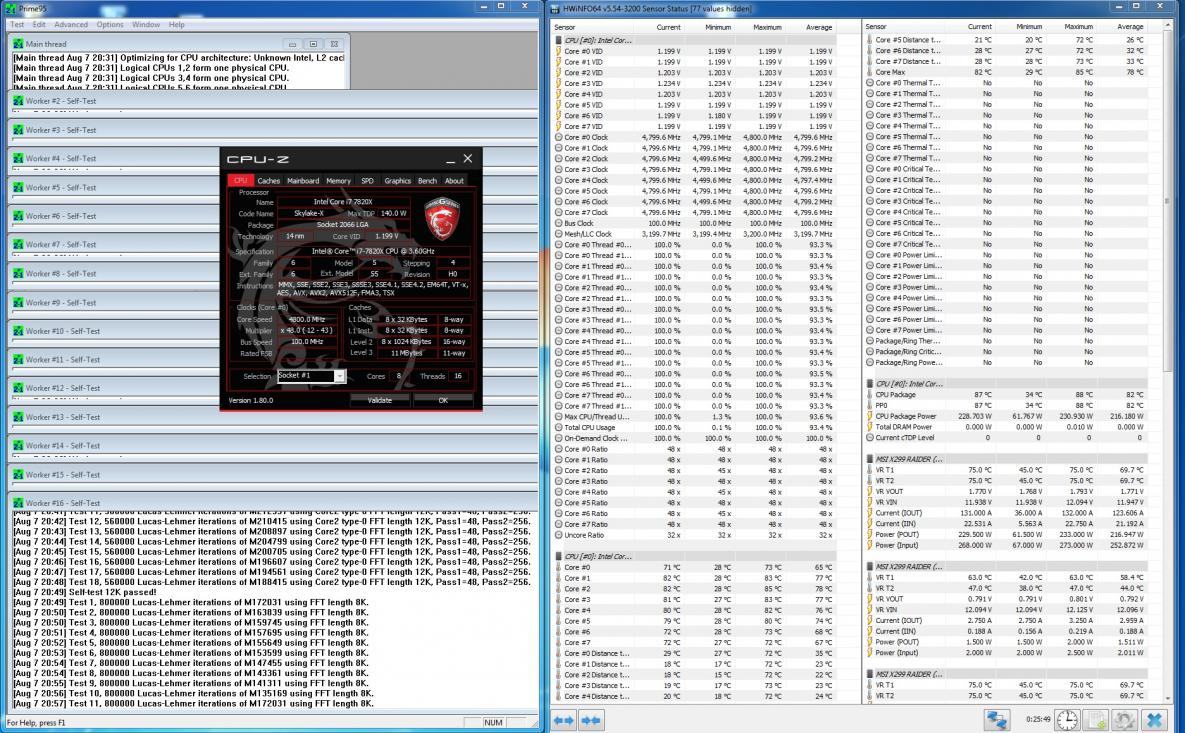This screenshot has height=733, width=1185.
Task: Select the Worker #12 - Self-Test window title
Action: [63, 388]
